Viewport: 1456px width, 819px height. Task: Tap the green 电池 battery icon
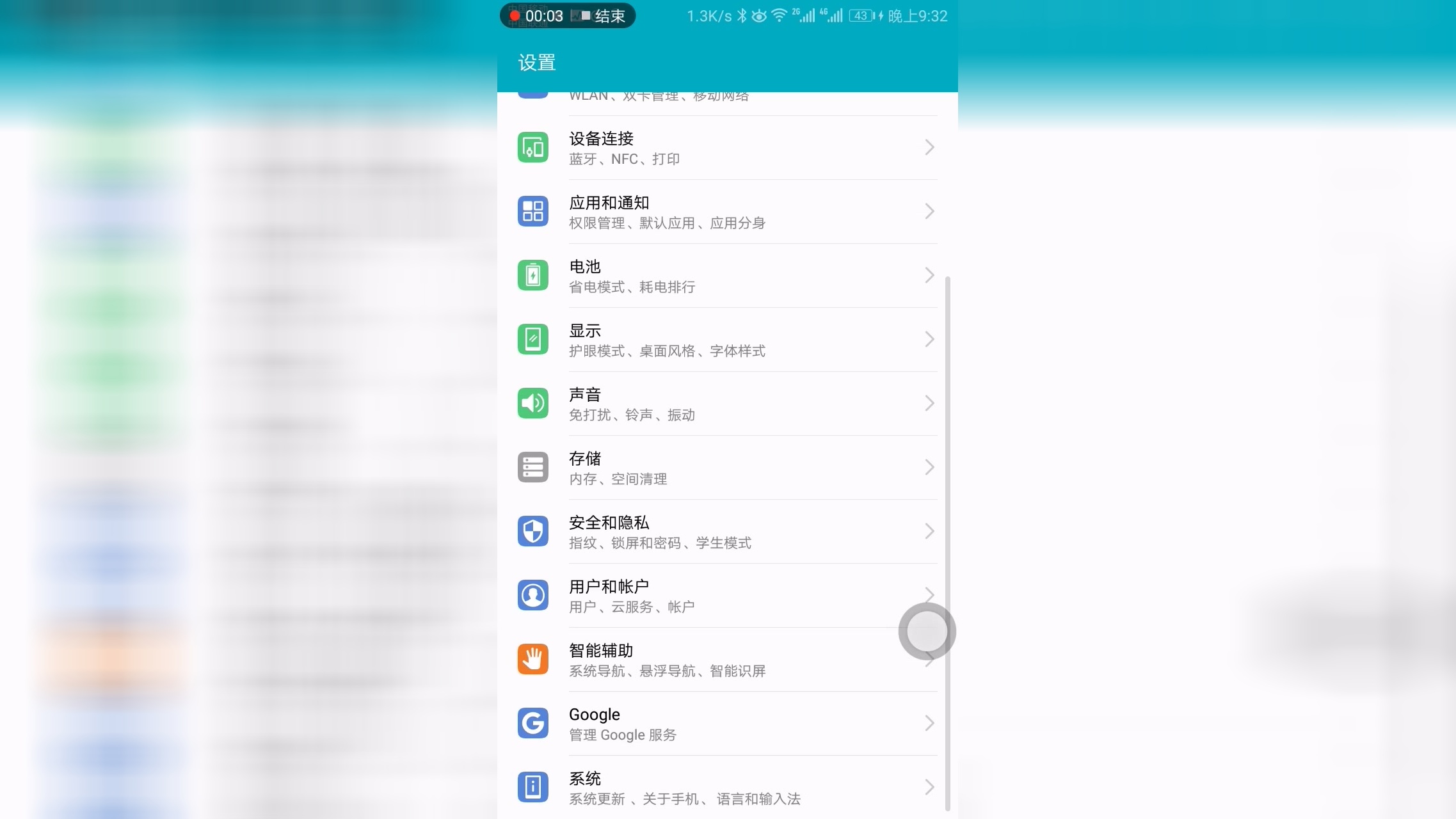532,275
